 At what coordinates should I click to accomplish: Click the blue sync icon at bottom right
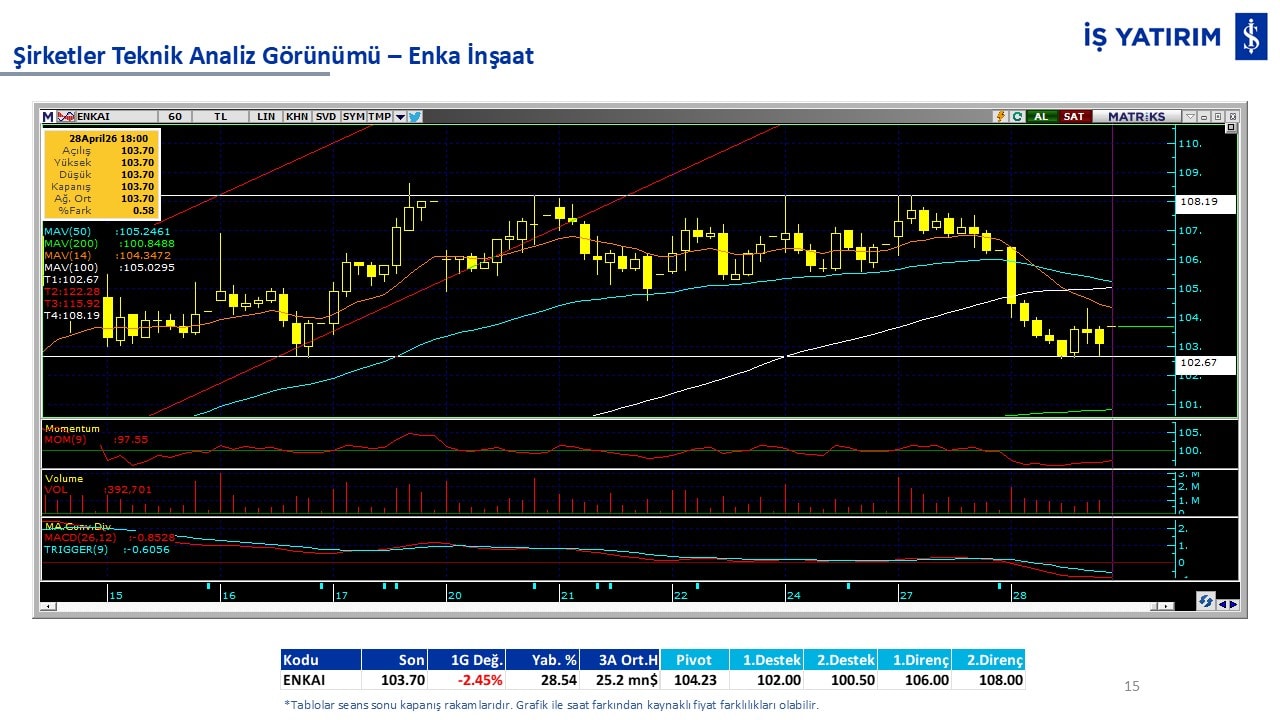tap(1207, 601)
